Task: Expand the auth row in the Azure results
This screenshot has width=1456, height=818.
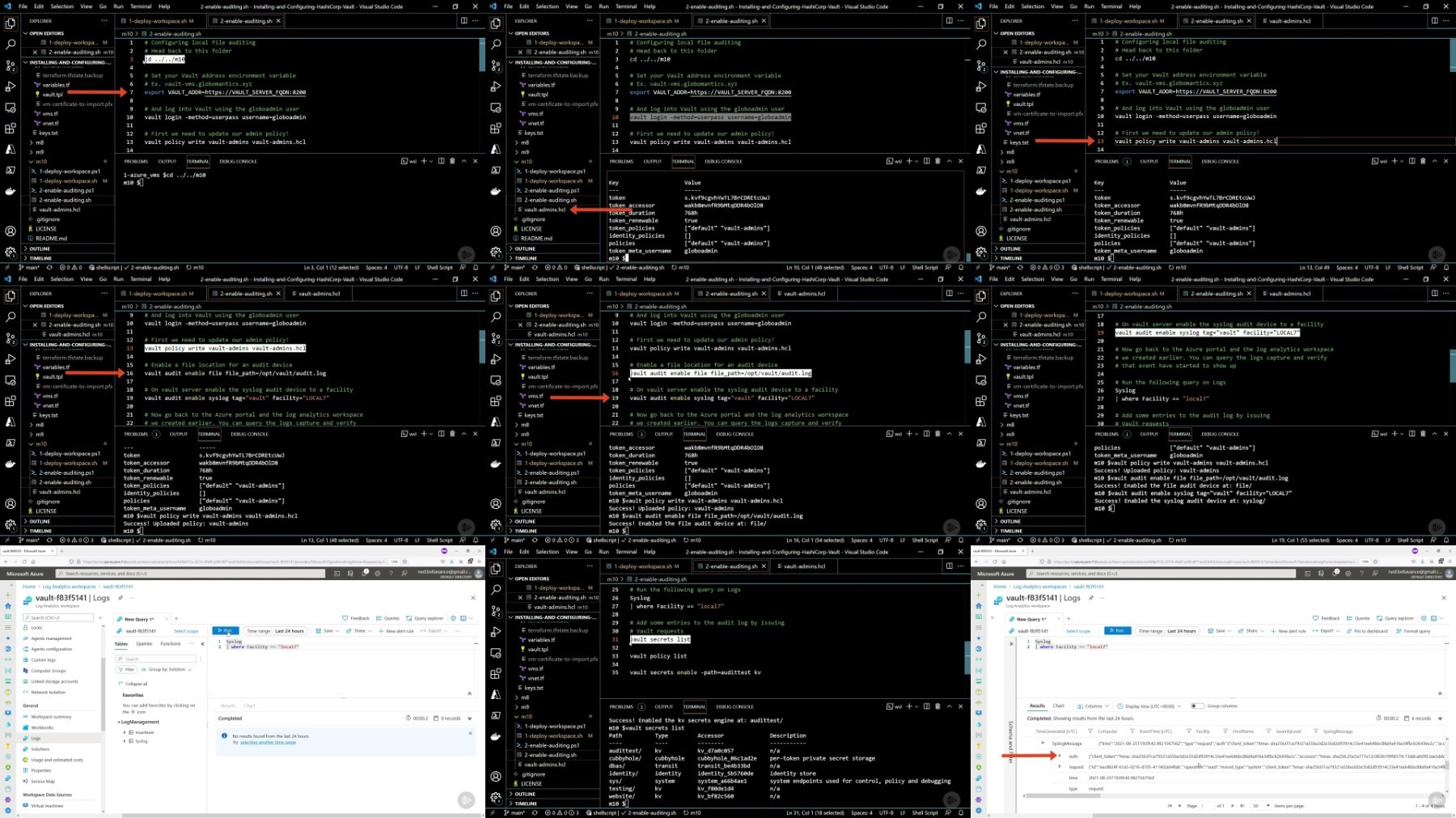Action: [1060, 757]
